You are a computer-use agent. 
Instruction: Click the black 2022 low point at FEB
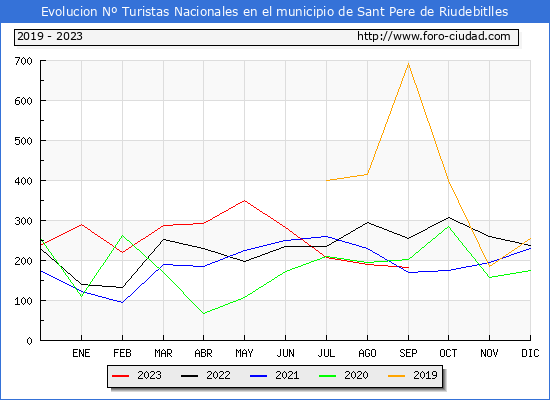[122, 288]
